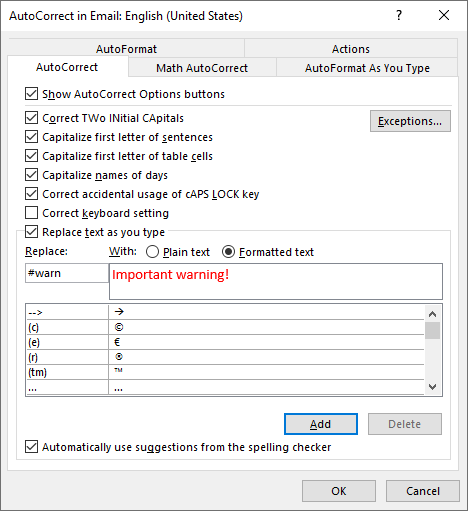Select the (tm) trademark list entry

[x=225, y=372]
